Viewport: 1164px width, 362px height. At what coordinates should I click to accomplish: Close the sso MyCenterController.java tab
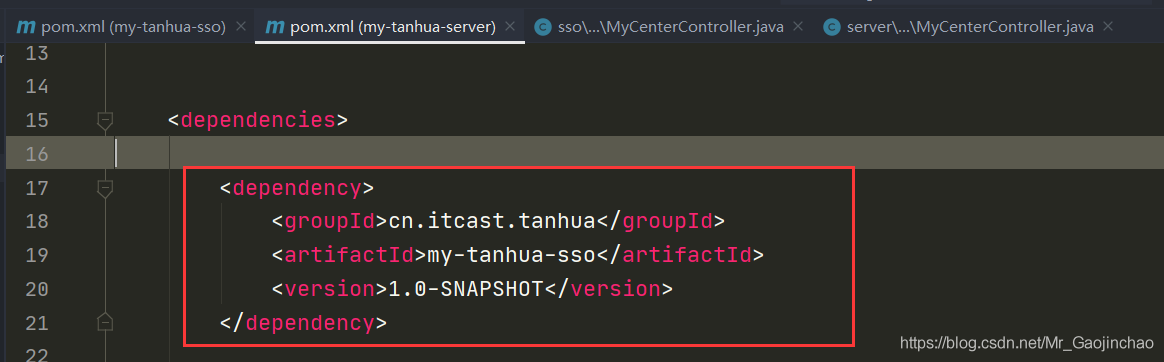point(798,27)
